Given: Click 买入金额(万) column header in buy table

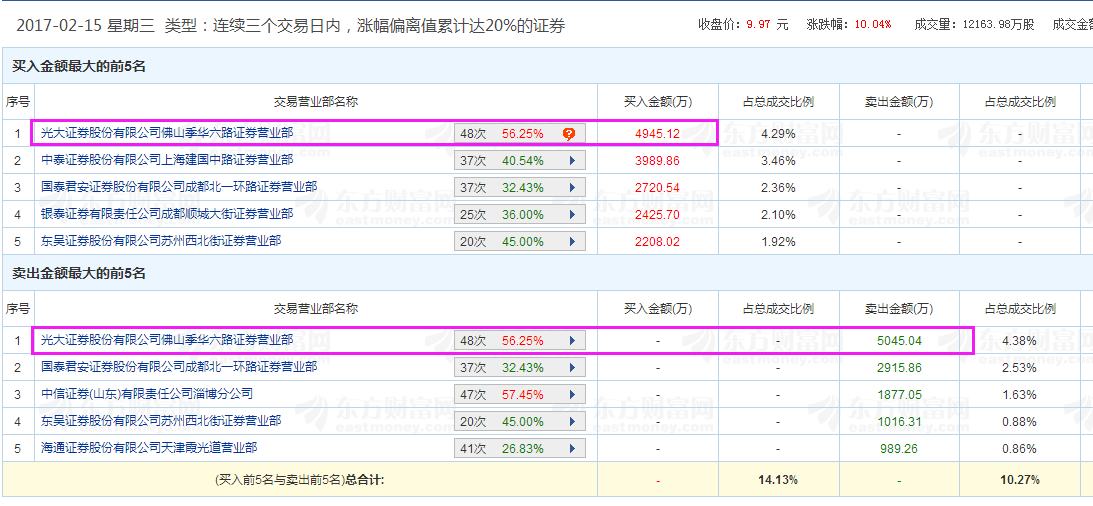Looking at the screenshot, I should click(x=657, y=101).
